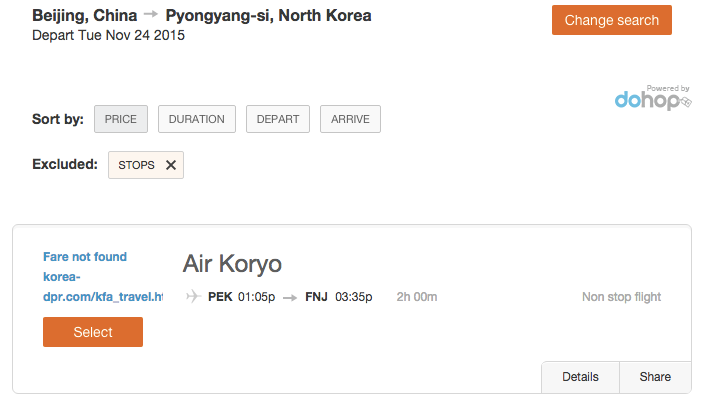Sort results by DURATION
This screenshot has width=703, height=404.
(196, 119)
